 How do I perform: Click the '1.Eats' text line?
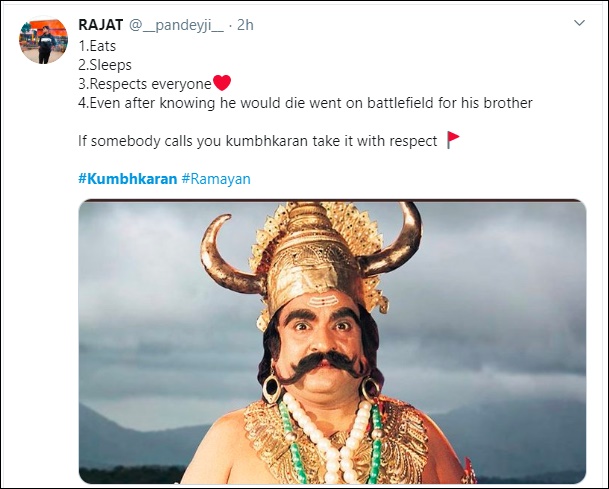[x=97, y=46]
